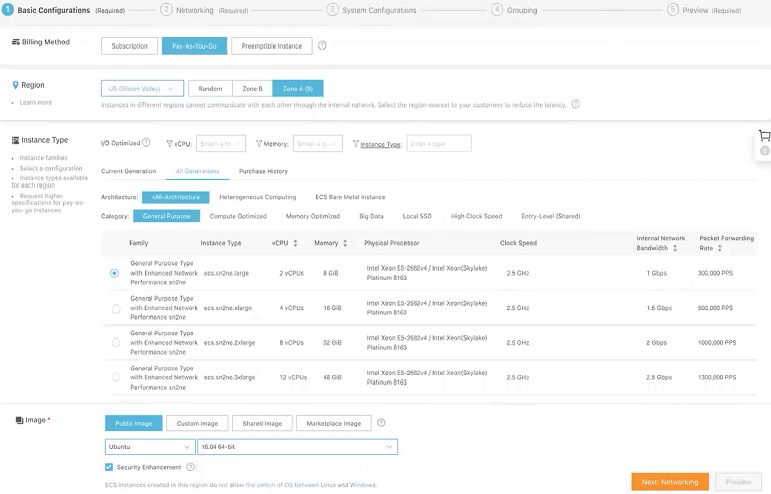Choose the Subscription billing method

(130, 45)
